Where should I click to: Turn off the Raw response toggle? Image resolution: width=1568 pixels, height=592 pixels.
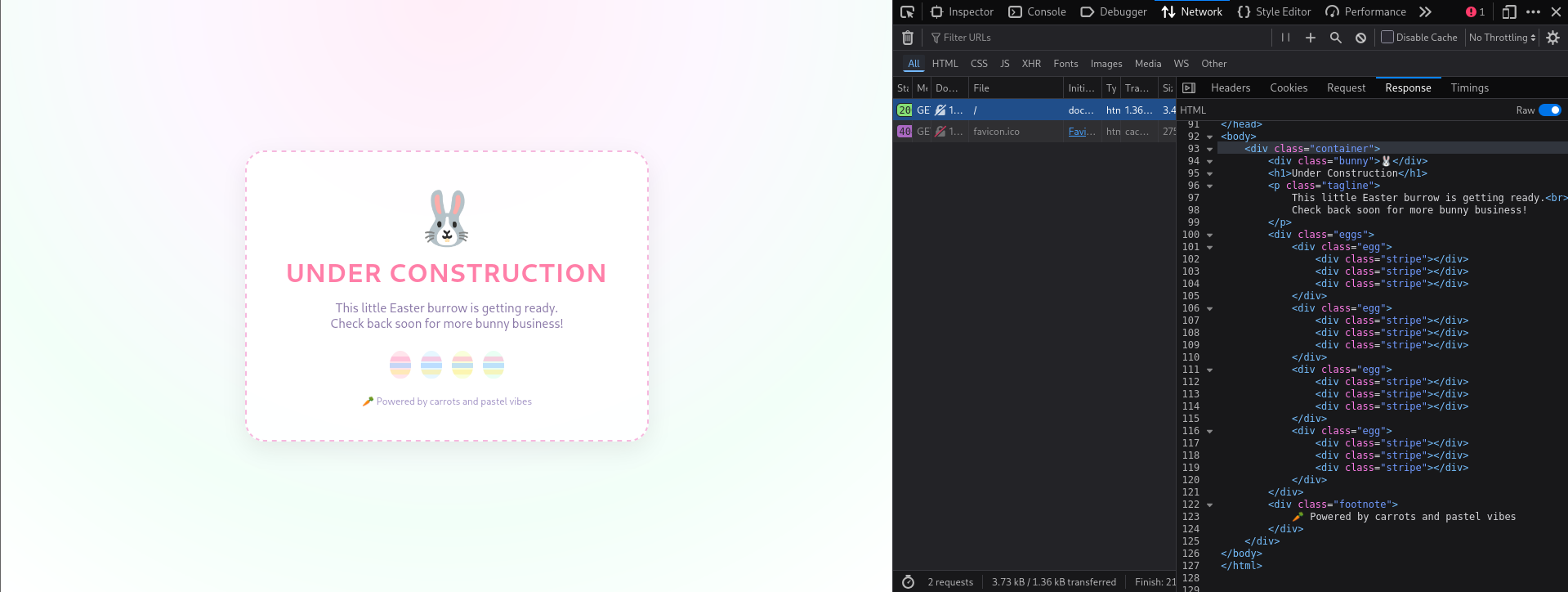[x=1549, y=110]
